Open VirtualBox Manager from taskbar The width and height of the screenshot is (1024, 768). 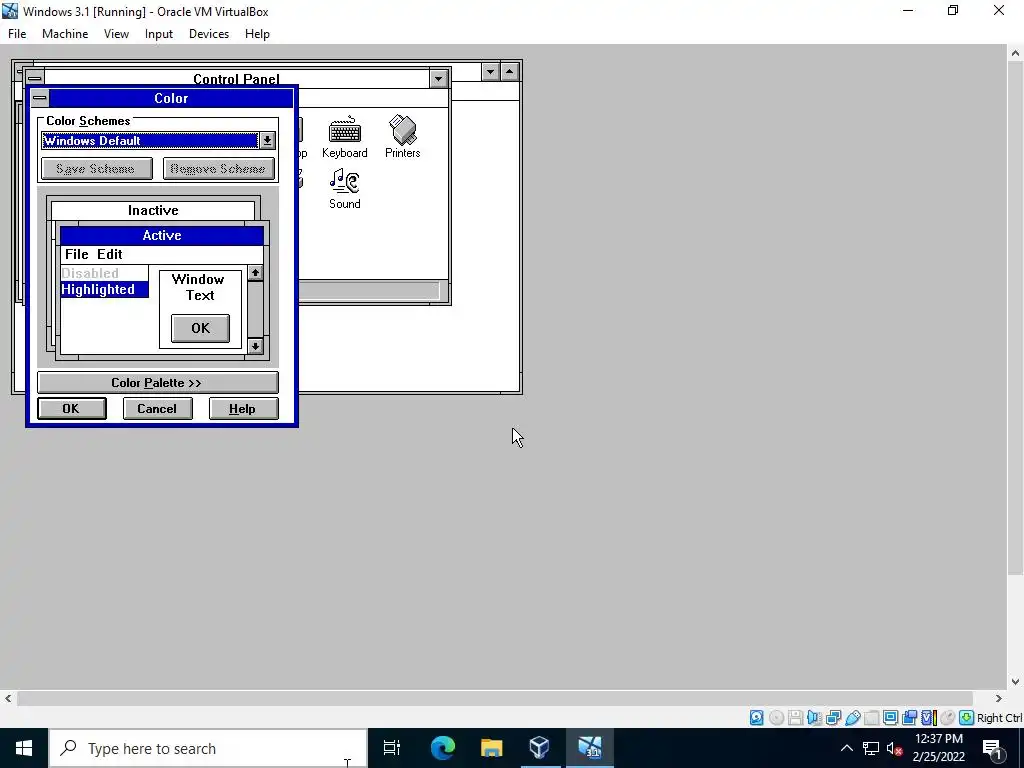pos(539,748)
